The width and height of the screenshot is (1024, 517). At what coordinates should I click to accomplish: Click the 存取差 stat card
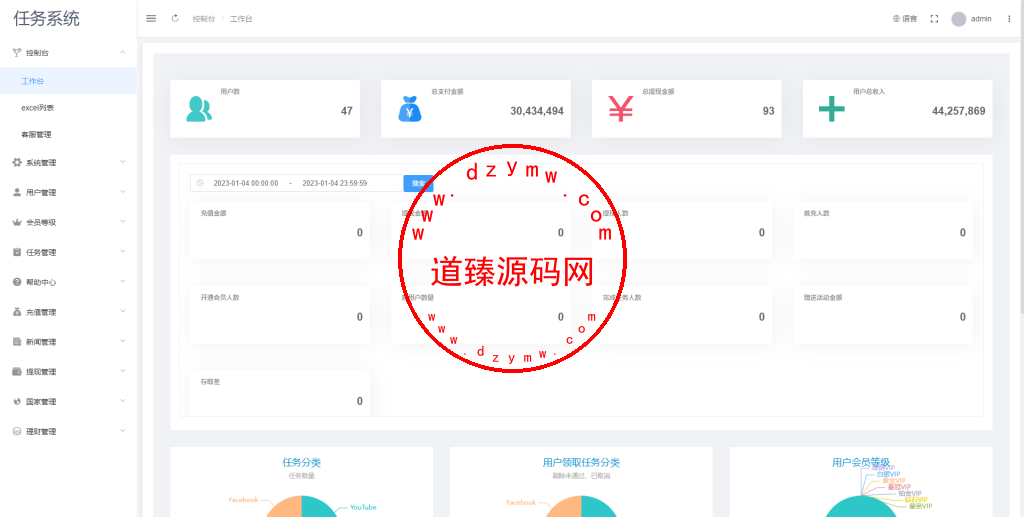point(280,394)
